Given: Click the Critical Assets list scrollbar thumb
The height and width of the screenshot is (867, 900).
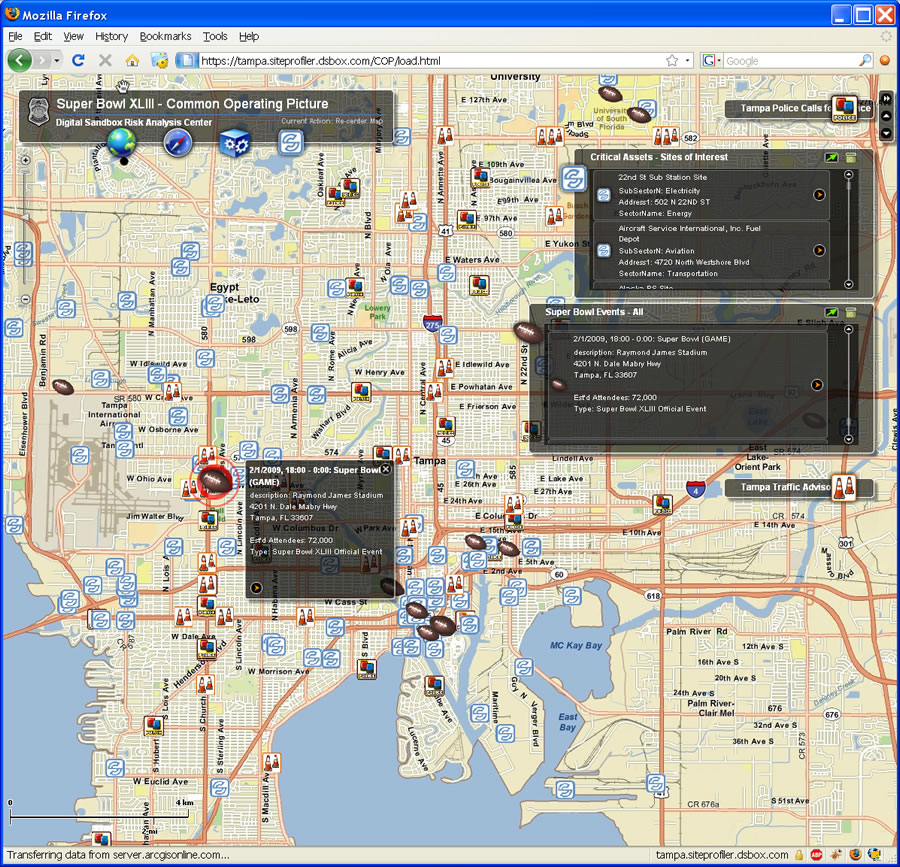Looking at the screenshot, I should click(x=849, y=186).
